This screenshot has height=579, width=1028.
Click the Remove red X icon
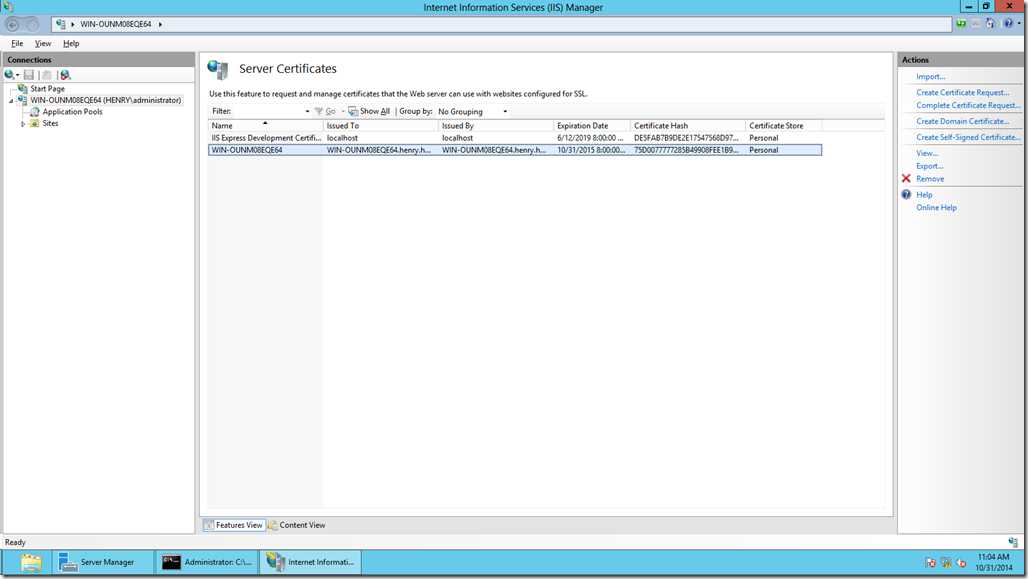tap(906, 178)
